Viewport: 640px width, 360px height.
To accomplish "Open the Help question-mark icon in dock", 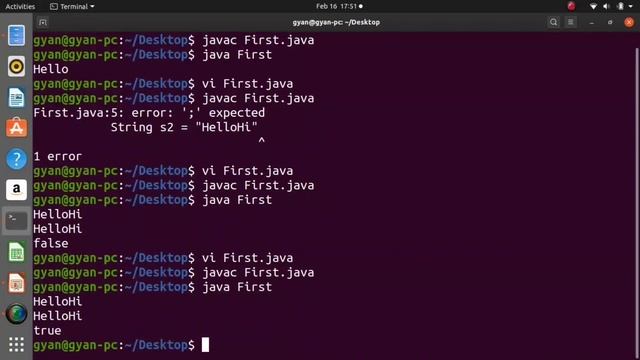I will [16, 159].
